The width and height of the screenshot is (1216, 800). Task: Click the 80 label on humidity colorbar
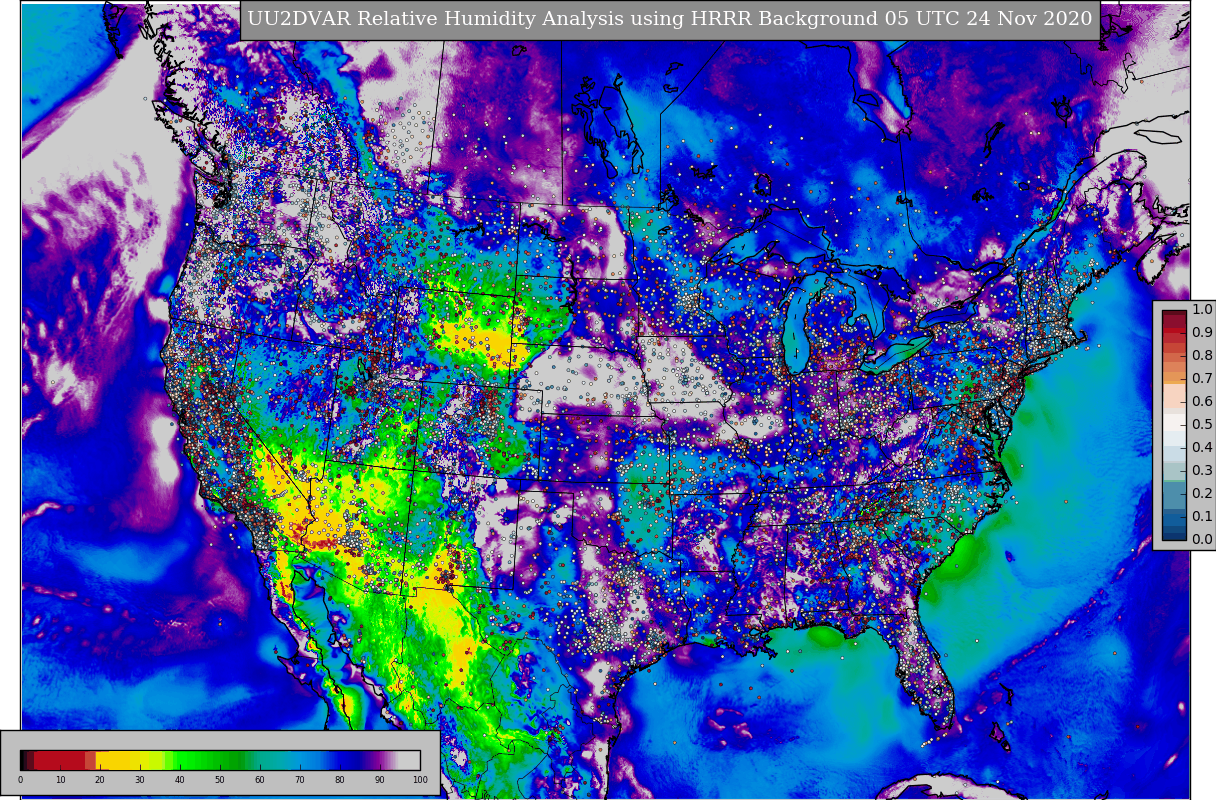pos(340,780)
